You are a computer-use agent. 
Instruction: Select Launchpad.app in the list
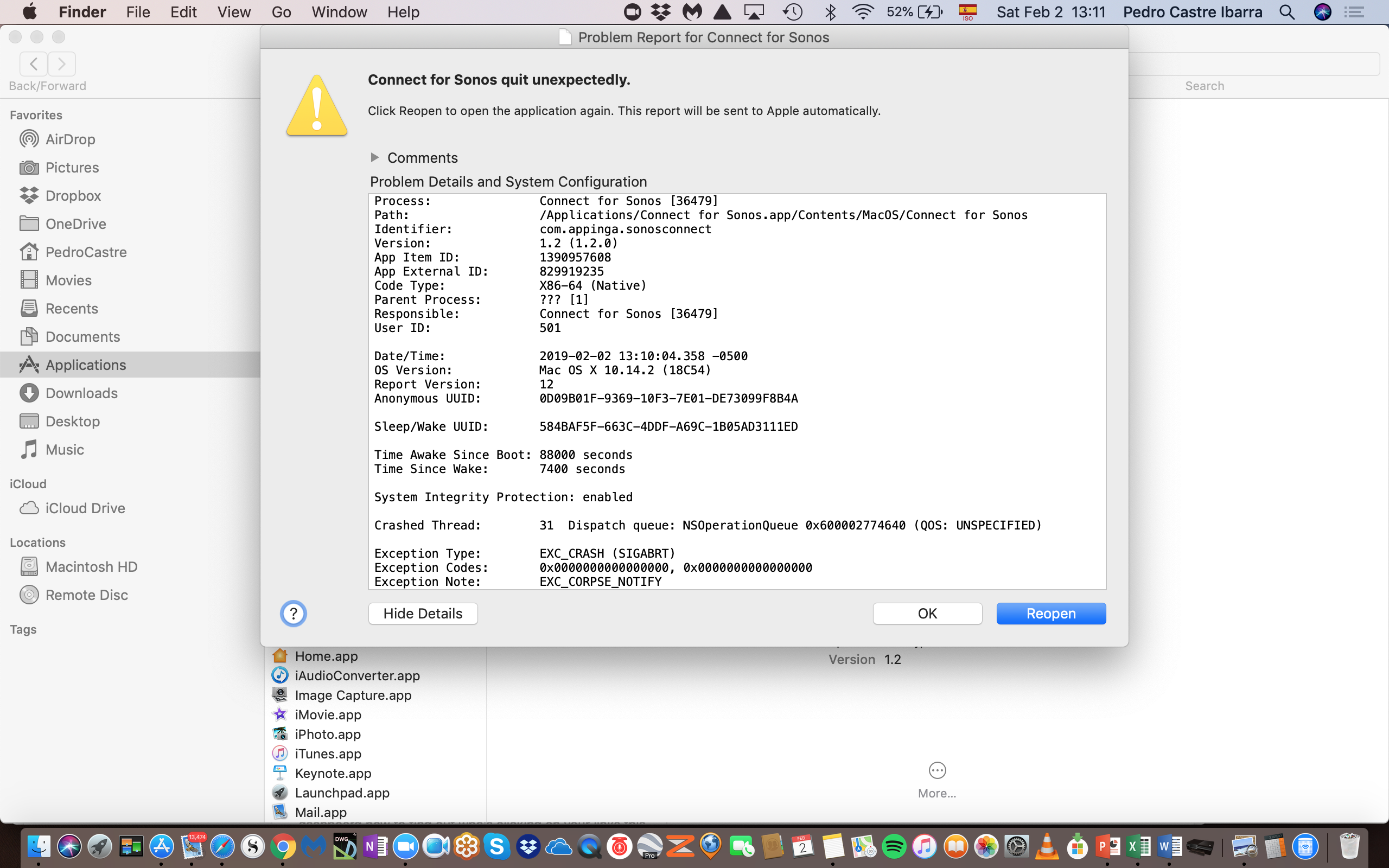[342, 793]
